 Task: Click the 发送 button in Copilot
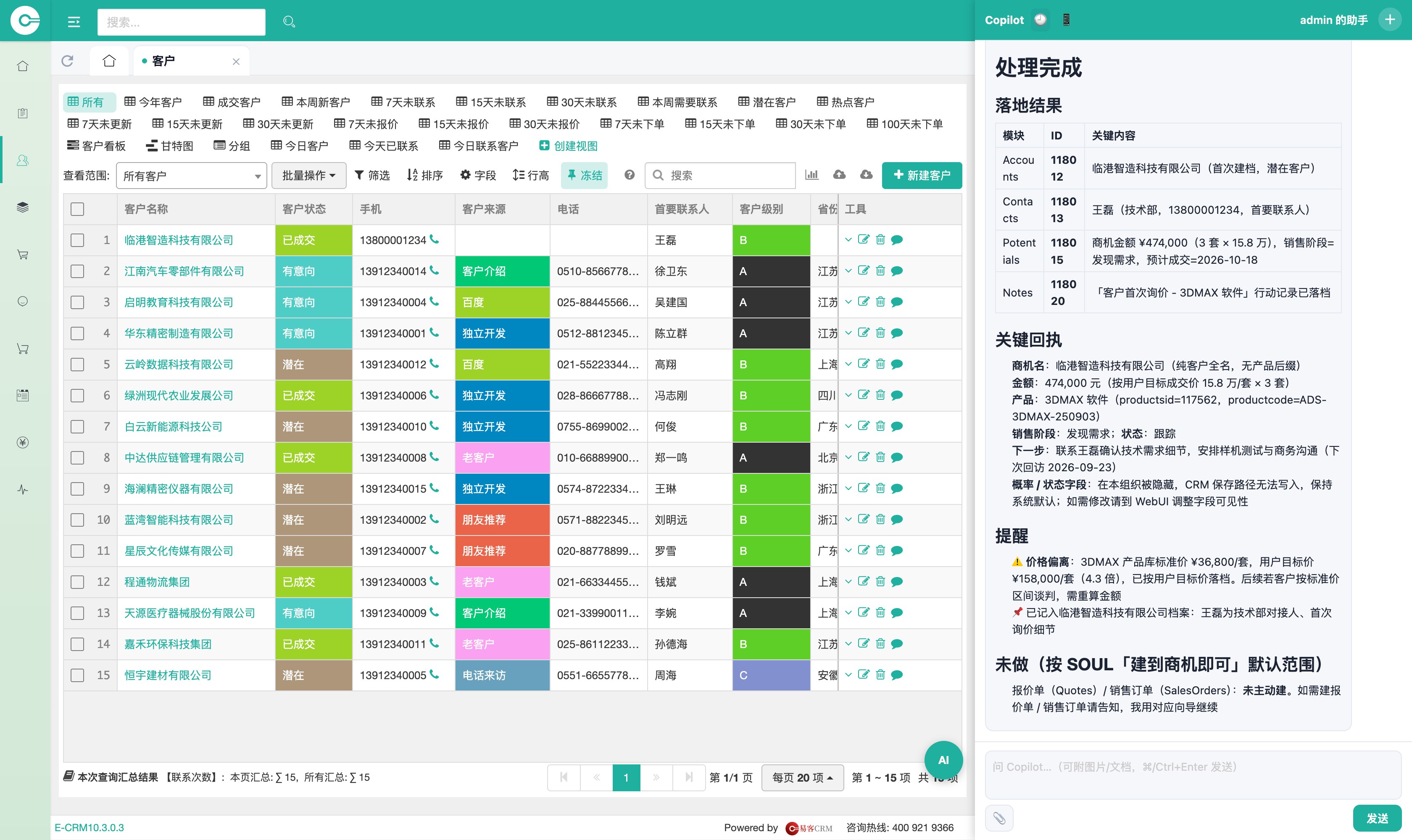(1377, 818)
